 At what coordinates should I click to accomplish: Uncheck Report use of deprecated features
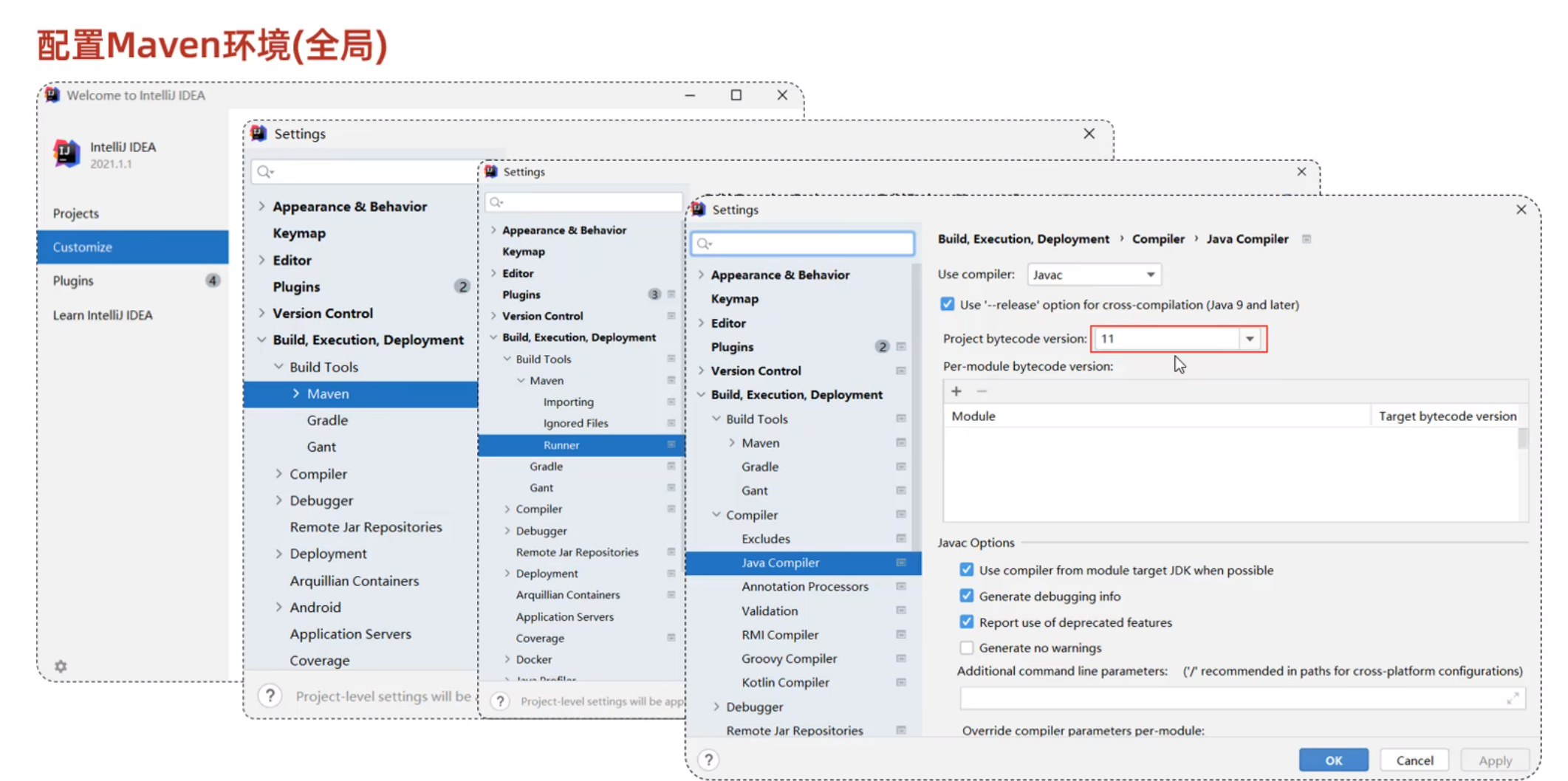pos(966,622)
